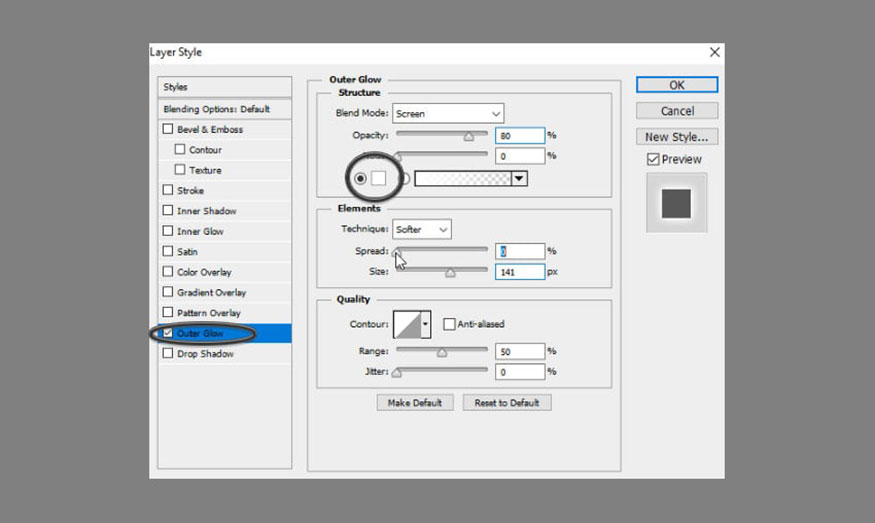
Task: Click the Jitter percentage input field
Action: pyautogui.click(x=520, y=372)
